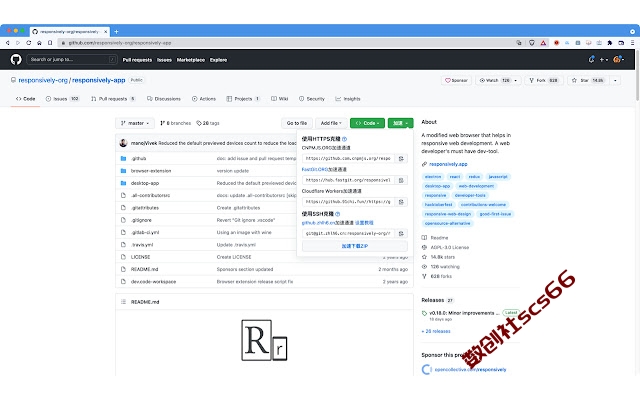The height and width of the screenshot is (400, 640).
Task: Reload the page with browser refresh icon
Action: (x=29, y=42)
